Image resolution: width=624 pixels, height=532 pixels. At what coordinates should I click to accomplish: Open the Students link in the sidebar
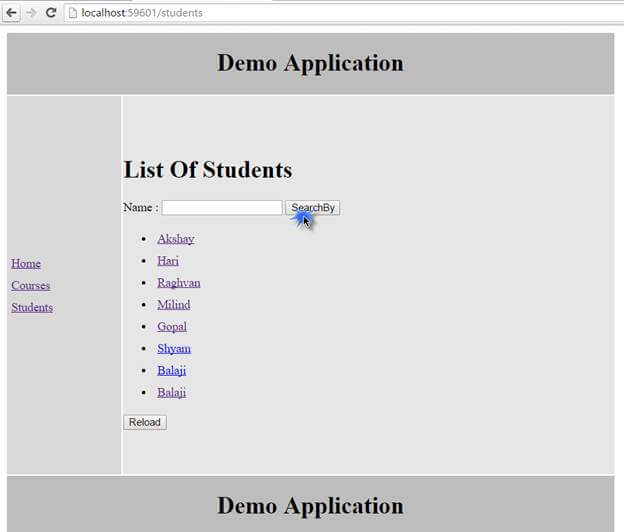[x=32, y=307]
